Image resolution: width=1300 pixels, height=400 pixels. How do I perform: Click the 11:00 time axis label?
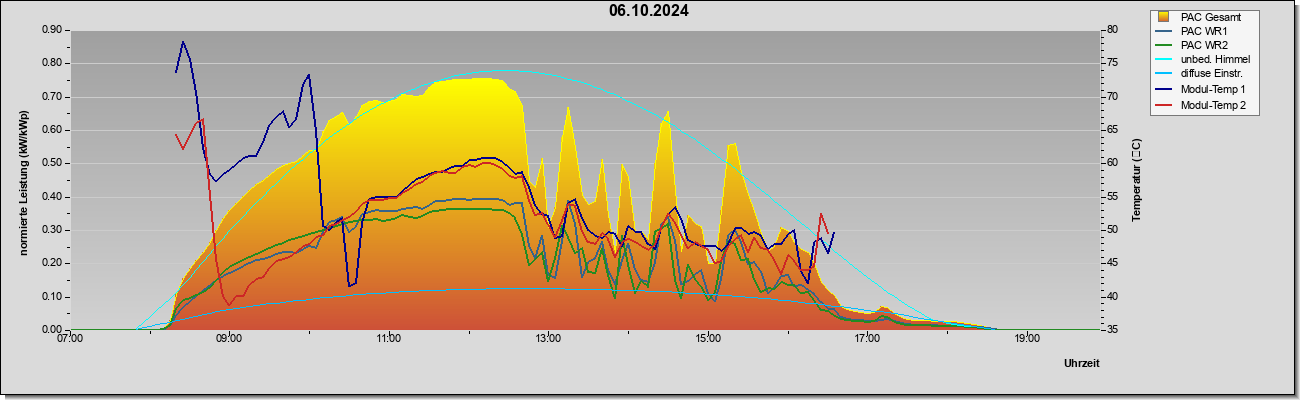[x=389, y=339]
